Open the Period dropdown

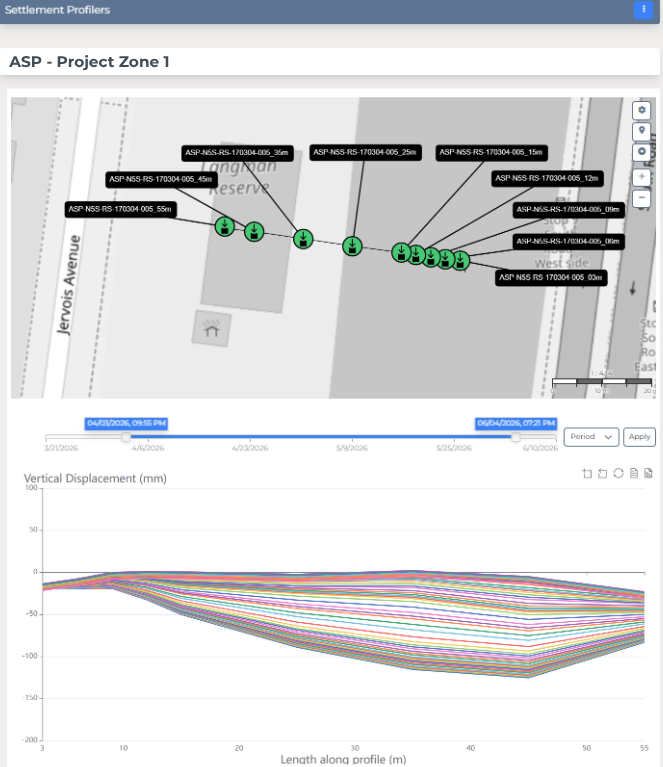(x=591, y=437)
